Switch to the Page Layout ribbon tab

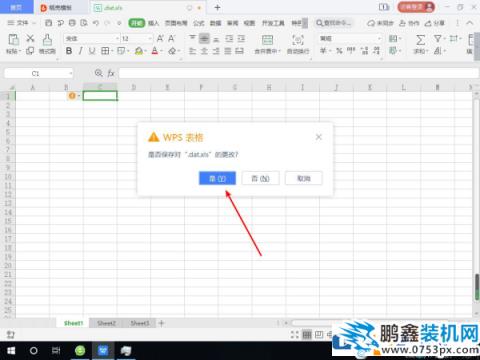click(x=176, y=23)
